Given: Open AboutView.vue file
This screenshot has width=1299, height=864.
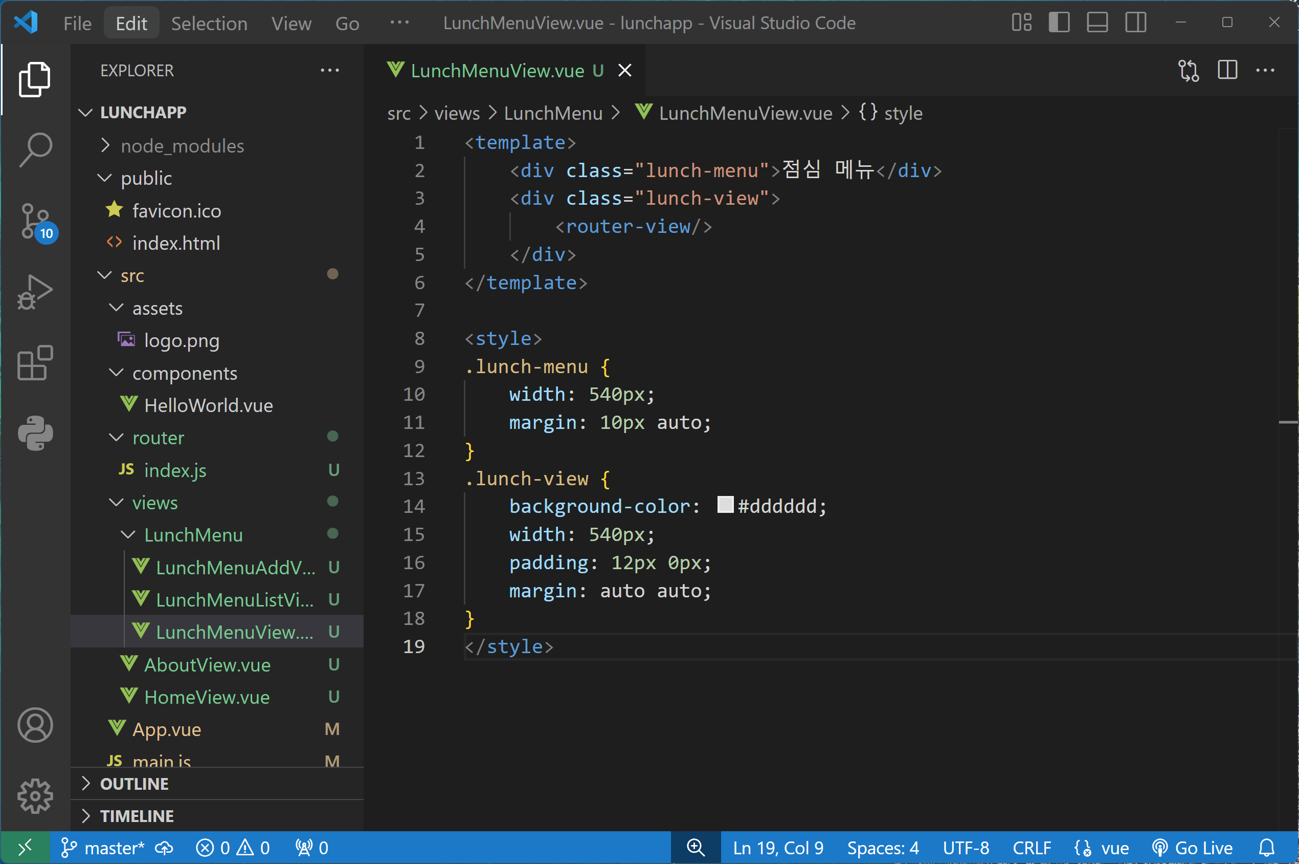Looking at the screenshot, I should pyautogui.click(x=217, y=665).
